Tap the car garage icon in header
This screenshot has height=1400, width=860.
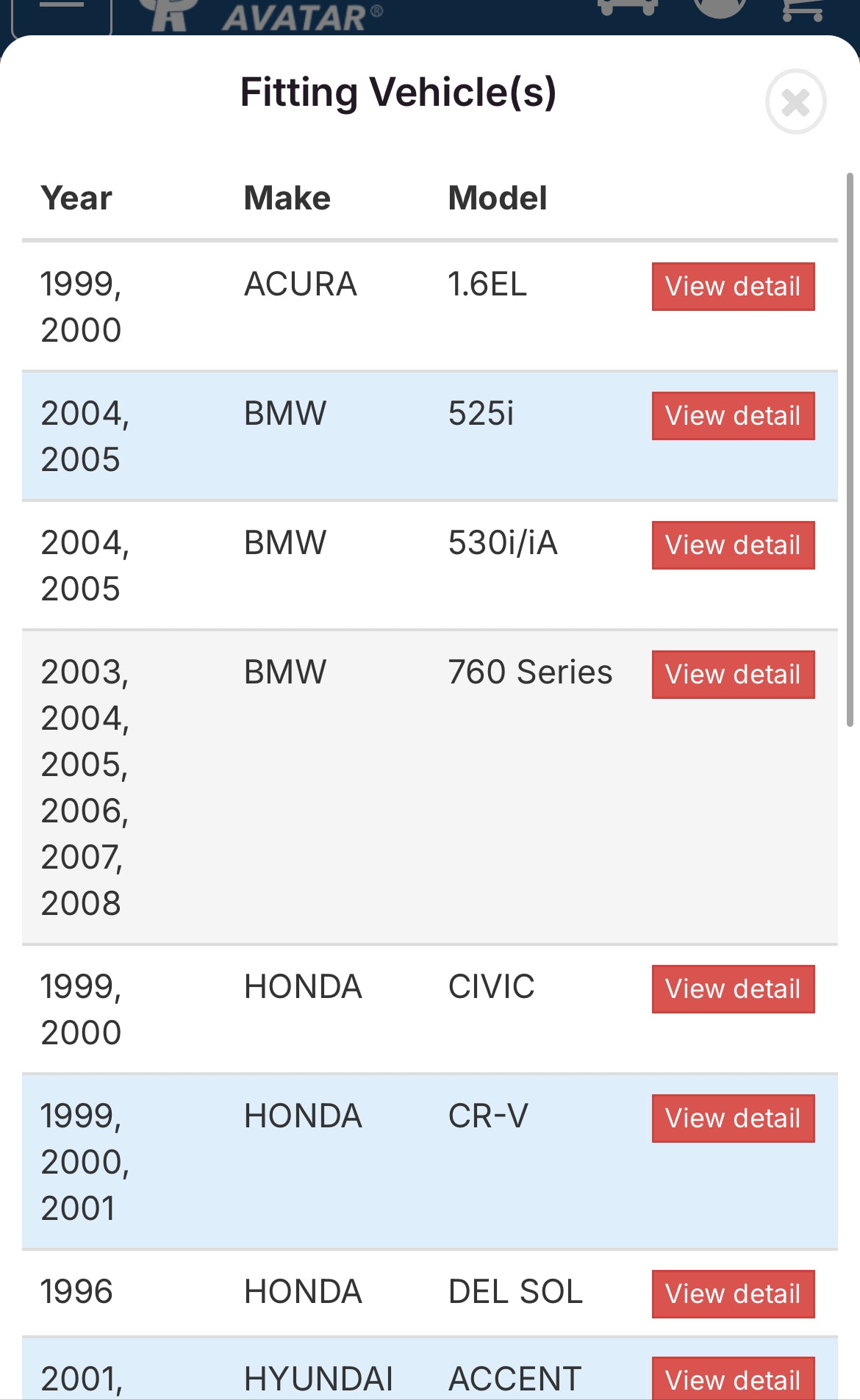pyautogui.click(x=627, y=7)
